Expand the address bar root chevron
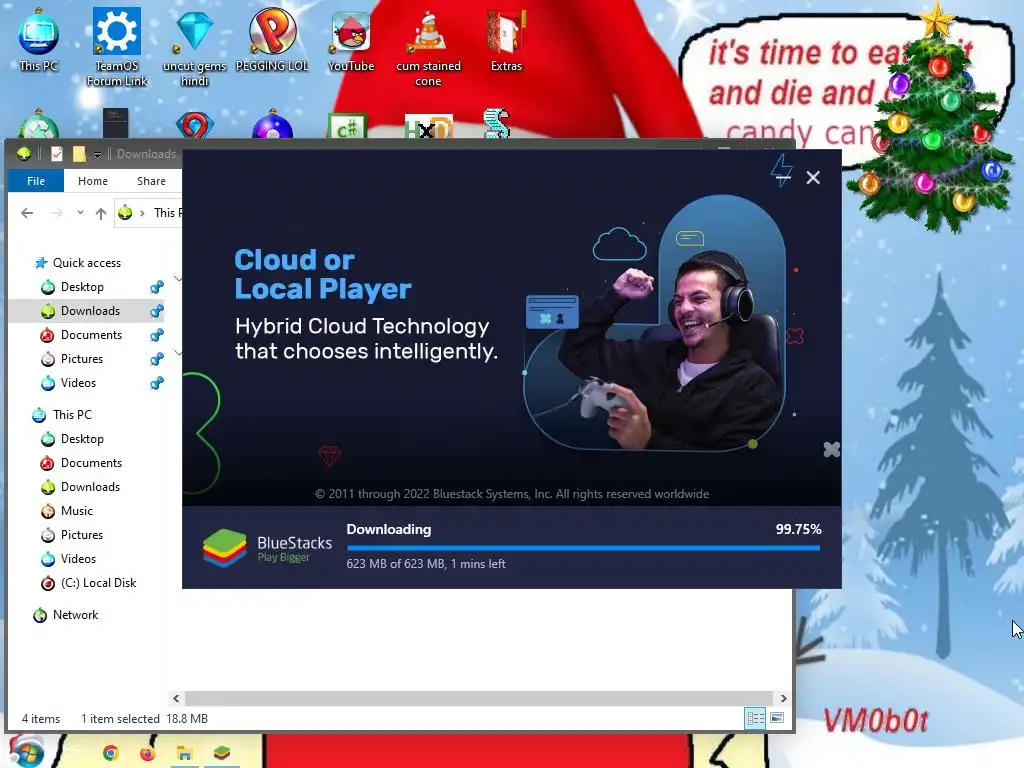Screen dimensions: 1024x768 click(x=142, y=213)
